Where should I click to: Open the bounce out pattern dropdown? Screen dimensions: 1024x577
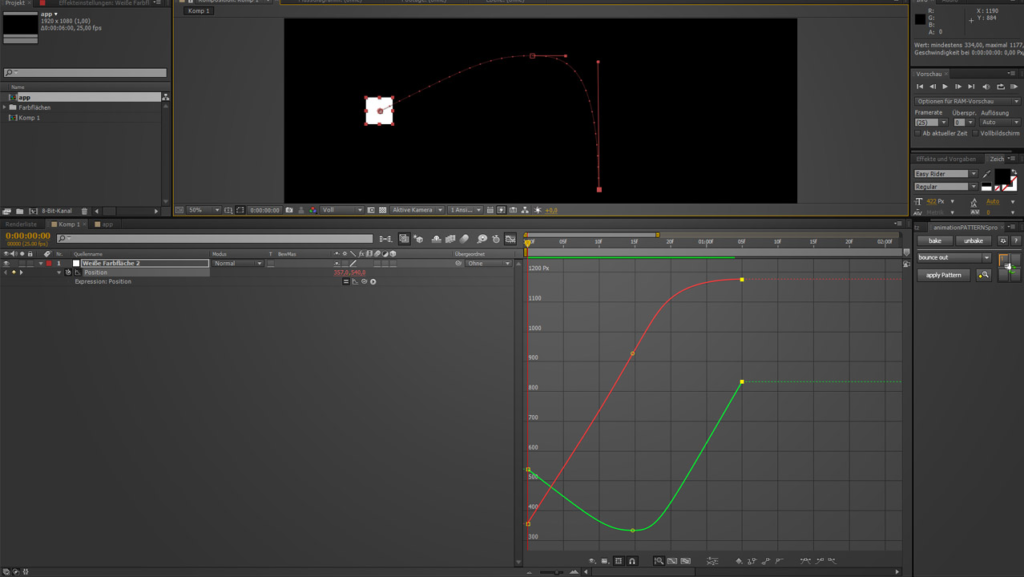986,257
